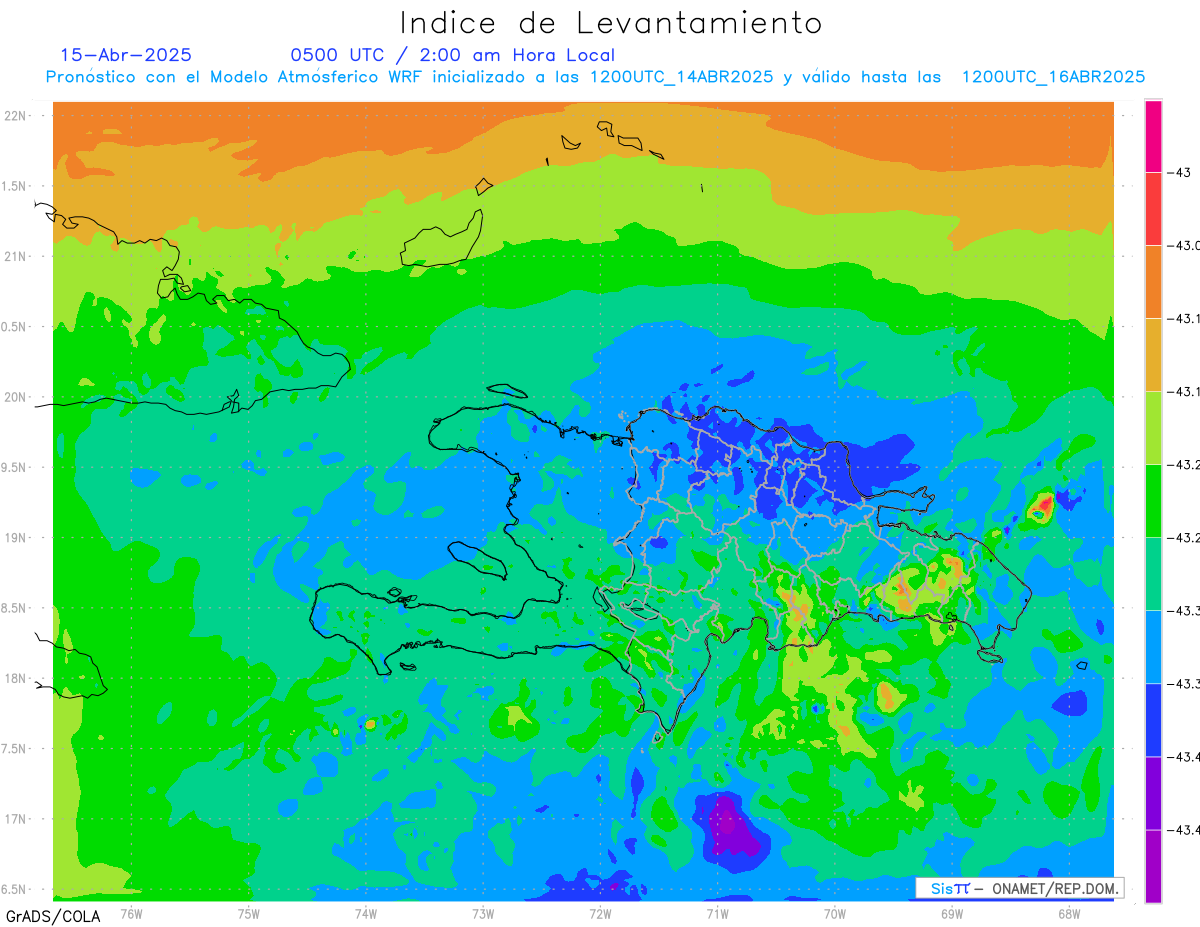The image size is (1200, 927).
Task: Pick the bright green color bar segment
Action: click(1153, 501)
